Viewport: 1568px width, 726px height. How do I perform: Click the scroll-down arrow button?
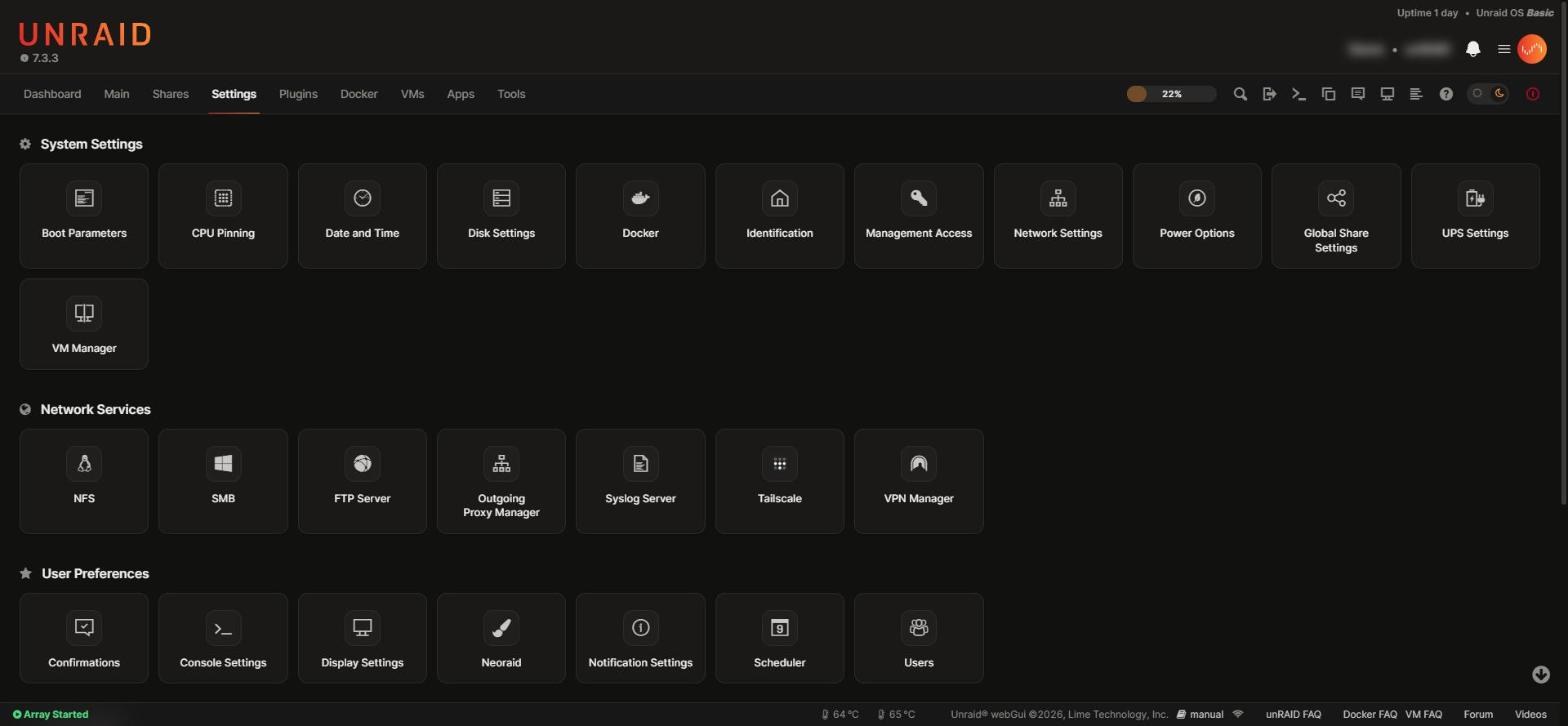[x=1541, y=674]
